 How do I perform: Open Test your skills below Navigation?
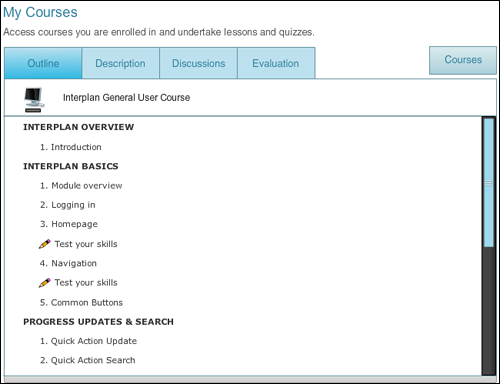86,283
